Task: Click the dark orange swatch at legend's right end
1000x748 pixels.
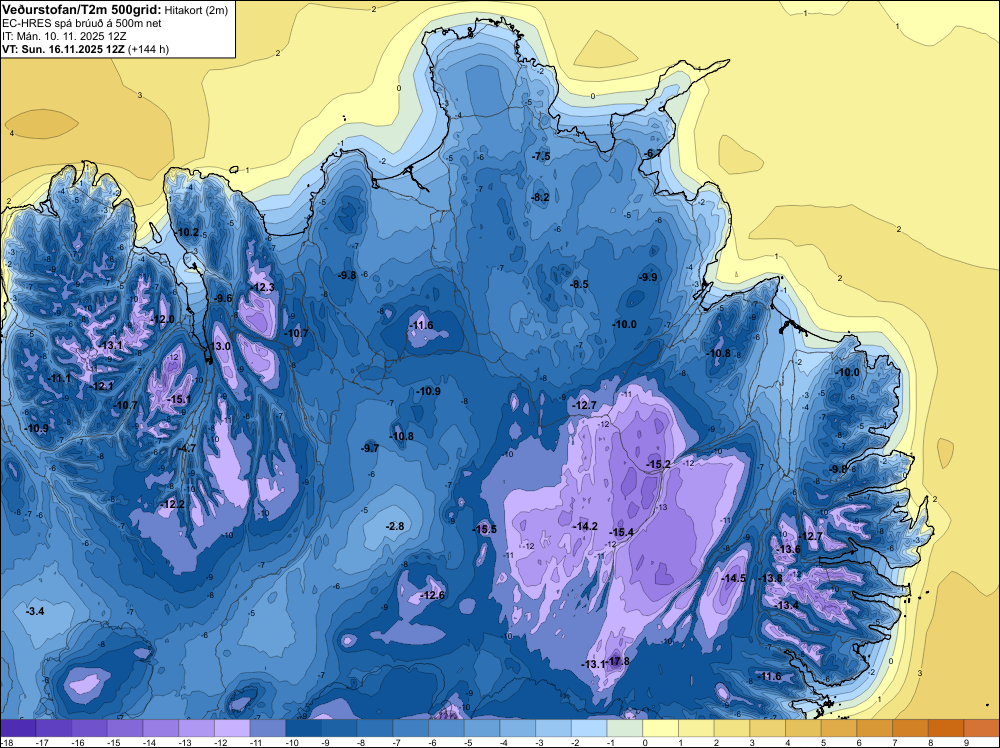Action: (x=982, y=728)
